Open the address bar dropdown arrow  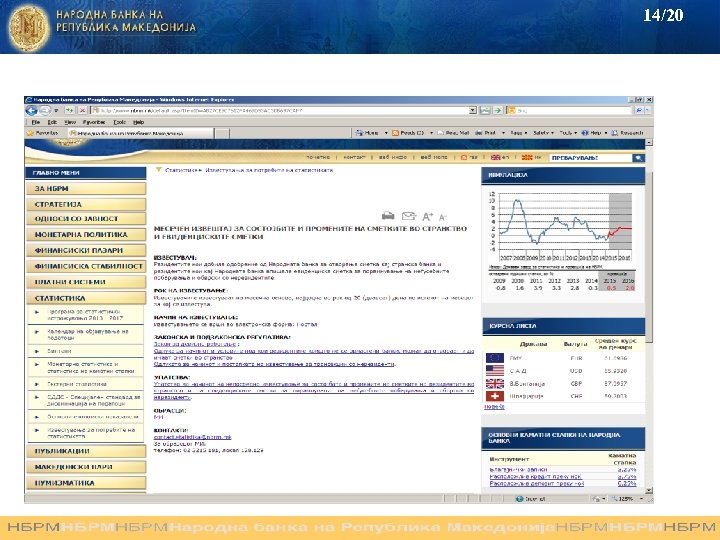(472, 110)
